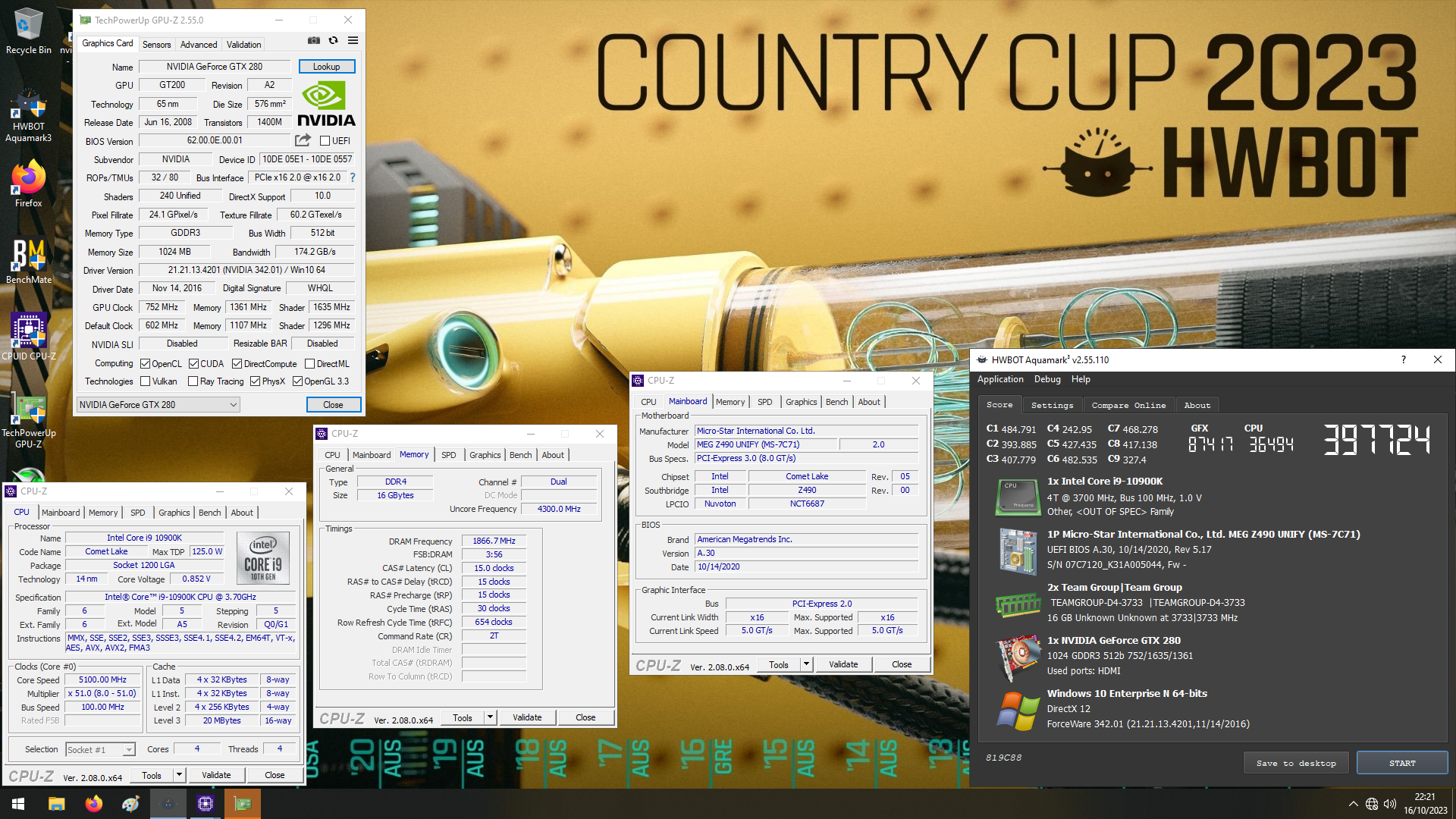Screen dimensions: 1456x819
Task: Open the Socket #1 selection dropdown
Action: [x=100, y=750]
